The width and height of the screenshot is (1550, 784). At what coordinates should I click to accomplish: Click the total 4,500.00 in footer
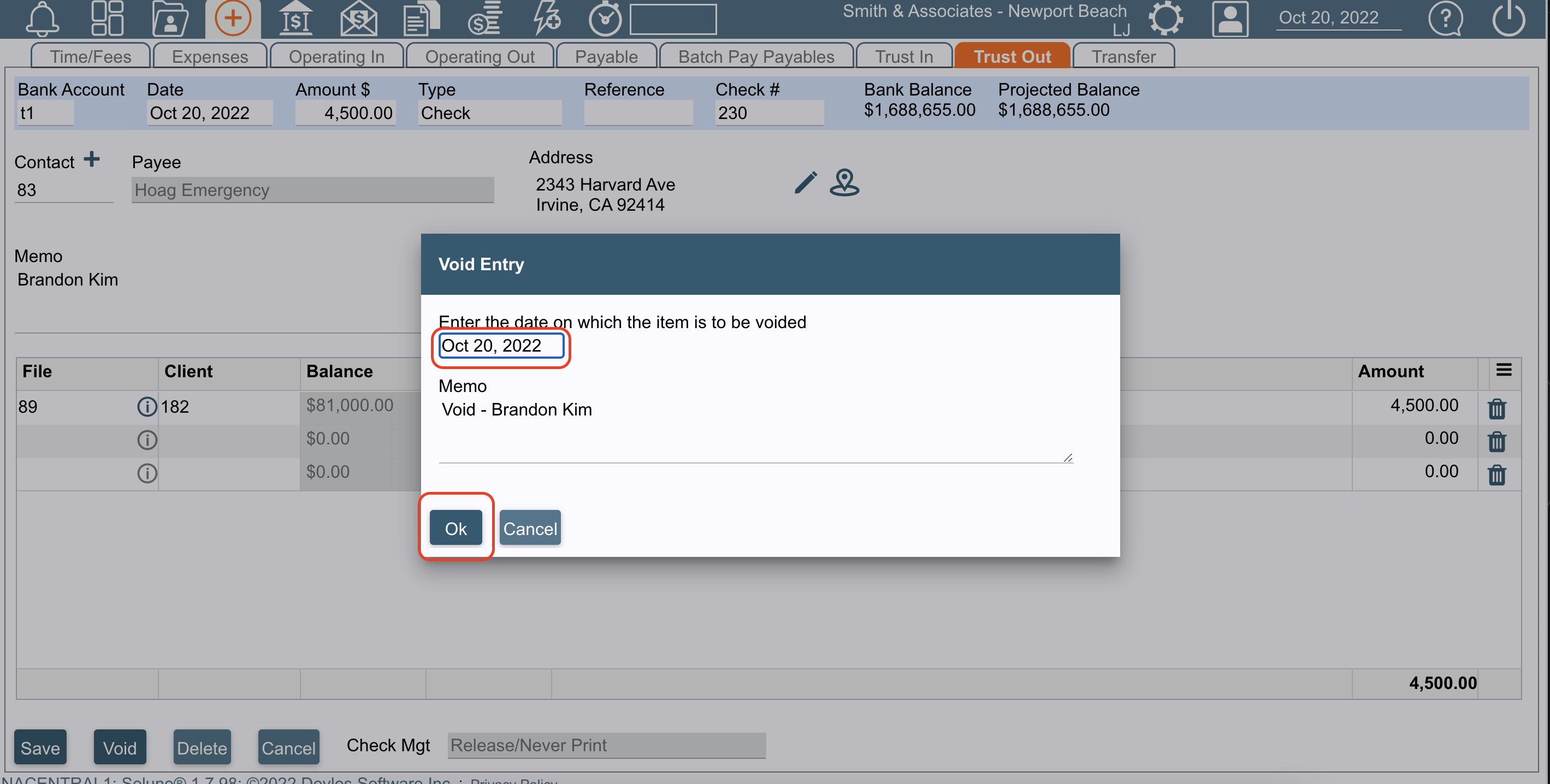point(1442,683)
